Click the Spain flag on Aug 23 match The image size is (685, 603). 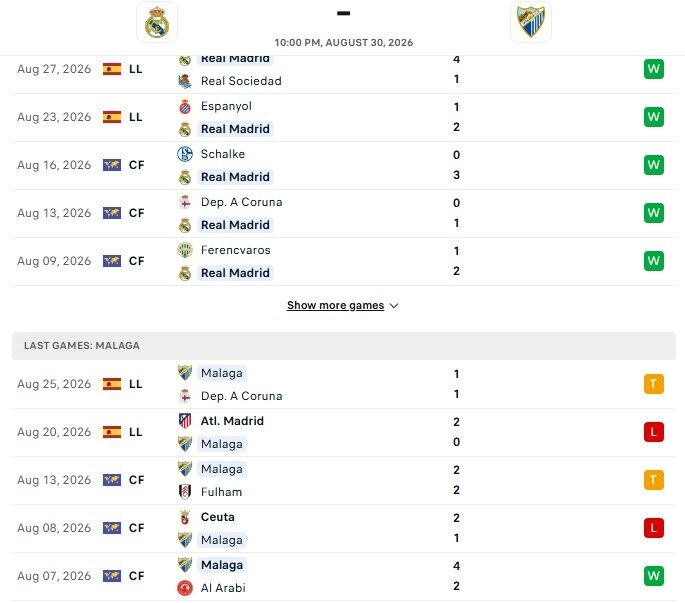[112, 117]
